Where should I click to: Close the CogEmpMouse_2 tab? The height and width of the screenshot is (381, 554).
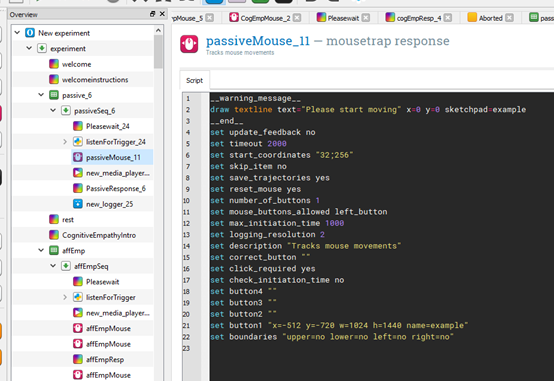[x=297, y=18]
